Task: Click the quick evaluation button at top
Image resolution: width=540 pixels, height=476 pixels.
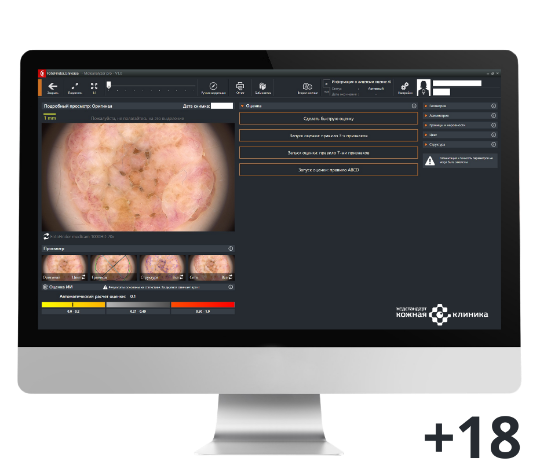Action: pos(329,118)
